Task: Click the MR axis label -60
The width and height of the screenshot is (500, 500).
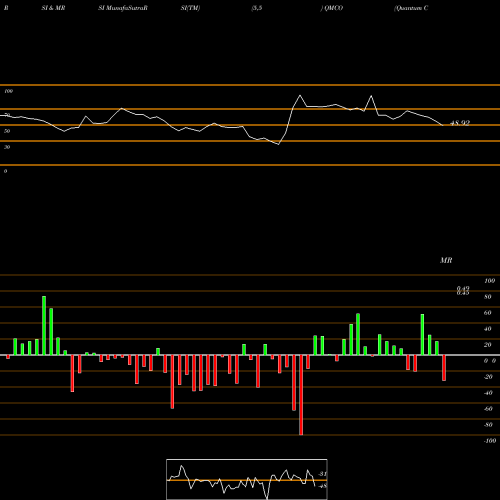Action: (488, 409)
